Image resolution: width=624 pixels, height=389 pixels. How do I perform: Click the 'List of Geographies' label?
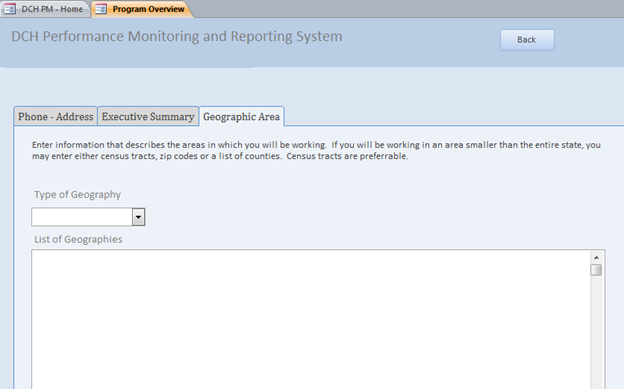coord(78,239)
